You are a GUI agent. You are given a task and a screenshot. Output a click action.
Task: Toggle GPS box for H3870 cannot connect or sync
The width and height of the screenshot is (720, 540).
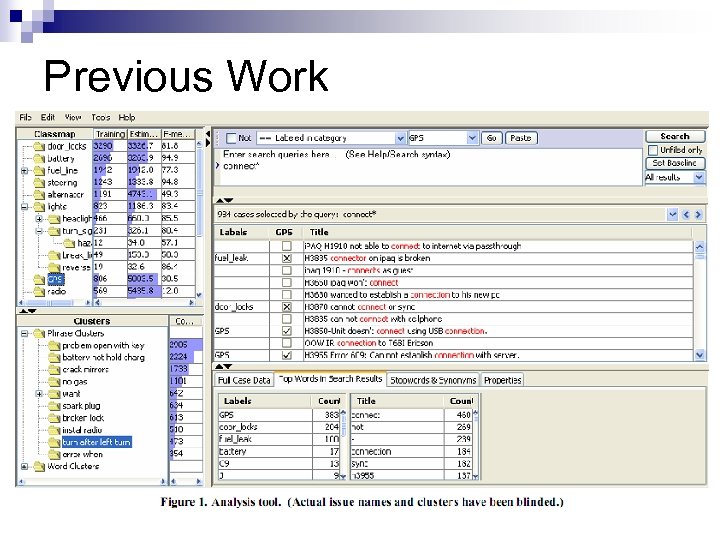(287, 307)
